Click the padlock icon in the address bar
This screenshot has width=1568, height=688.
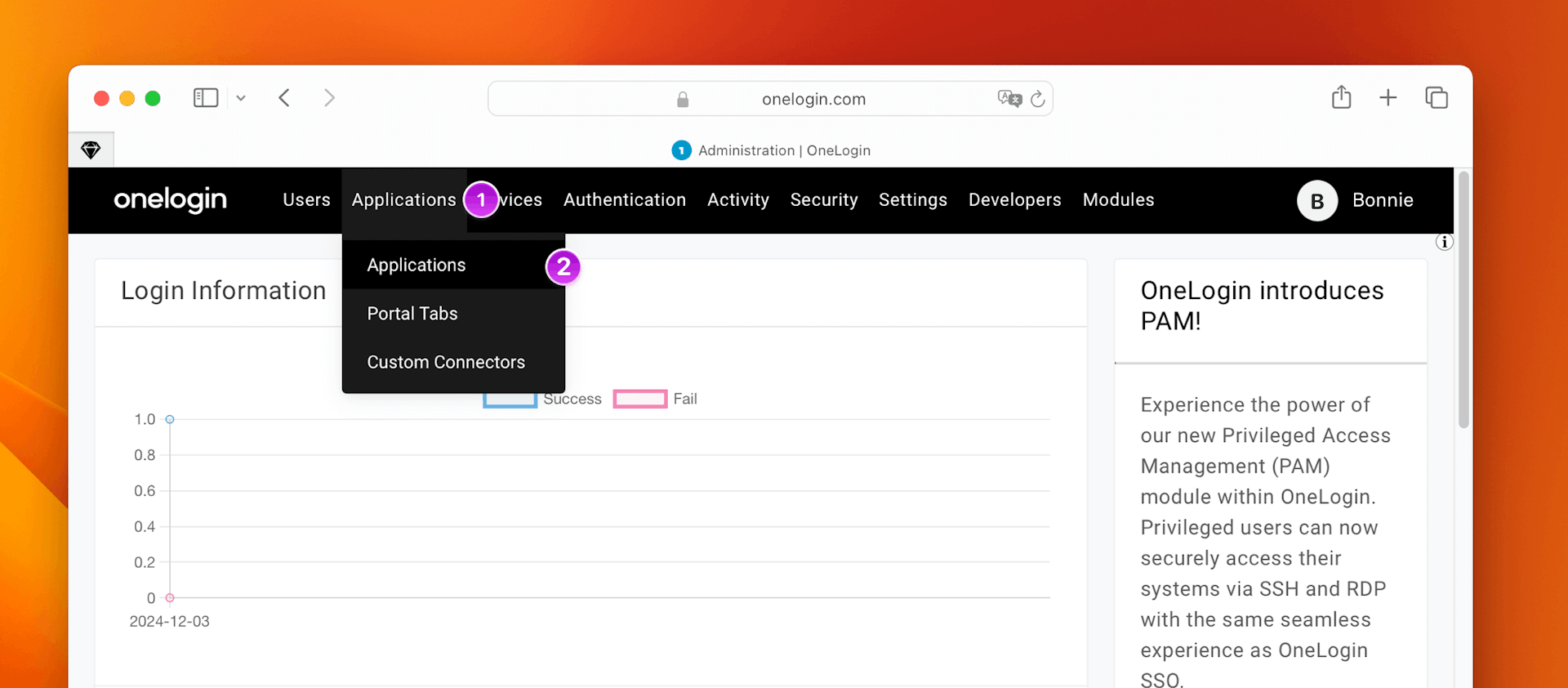pos(683,100)
